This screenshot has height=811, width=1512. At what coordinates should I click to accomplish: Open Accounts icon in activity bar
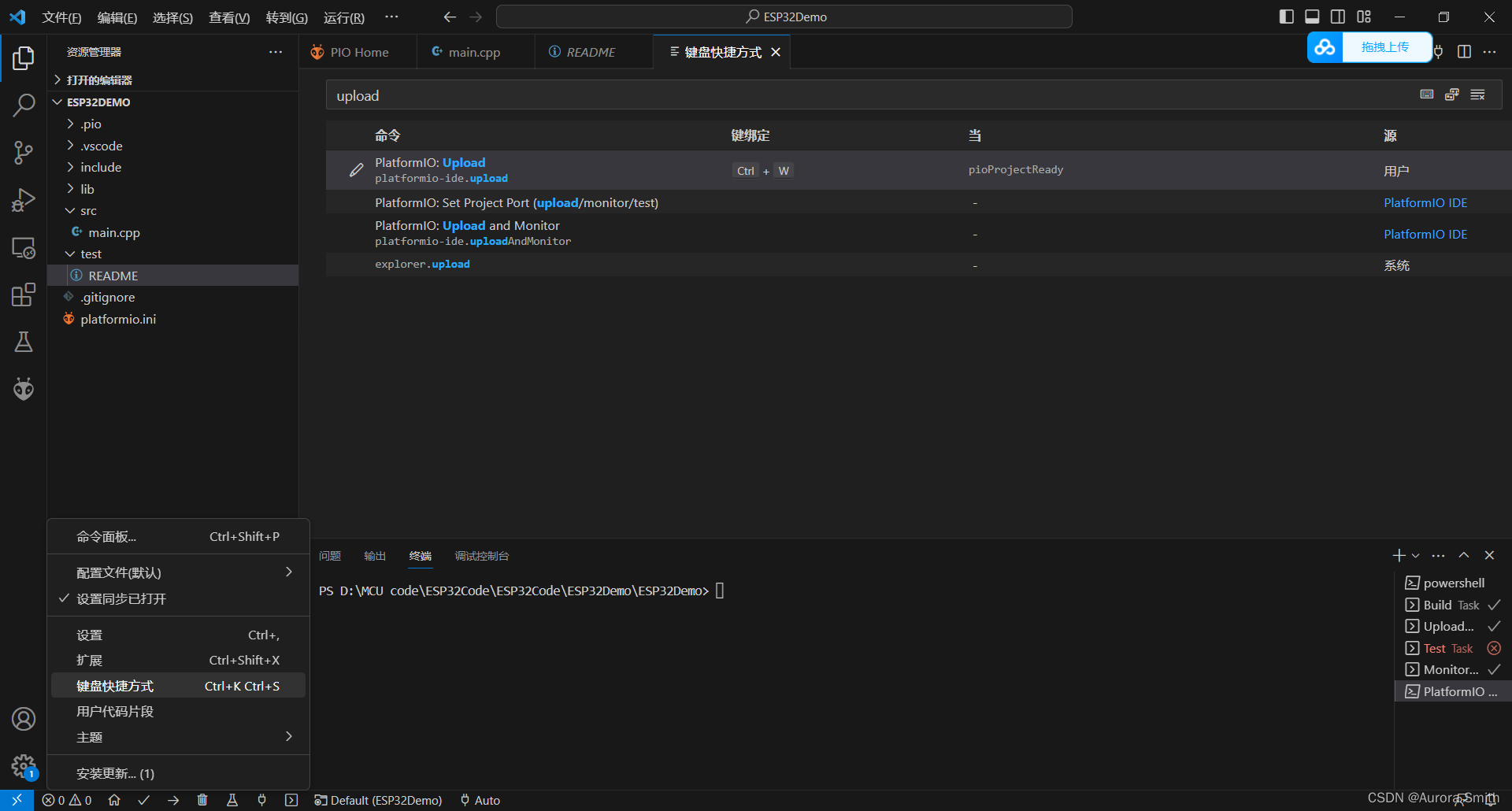click(x=24, y=719)
